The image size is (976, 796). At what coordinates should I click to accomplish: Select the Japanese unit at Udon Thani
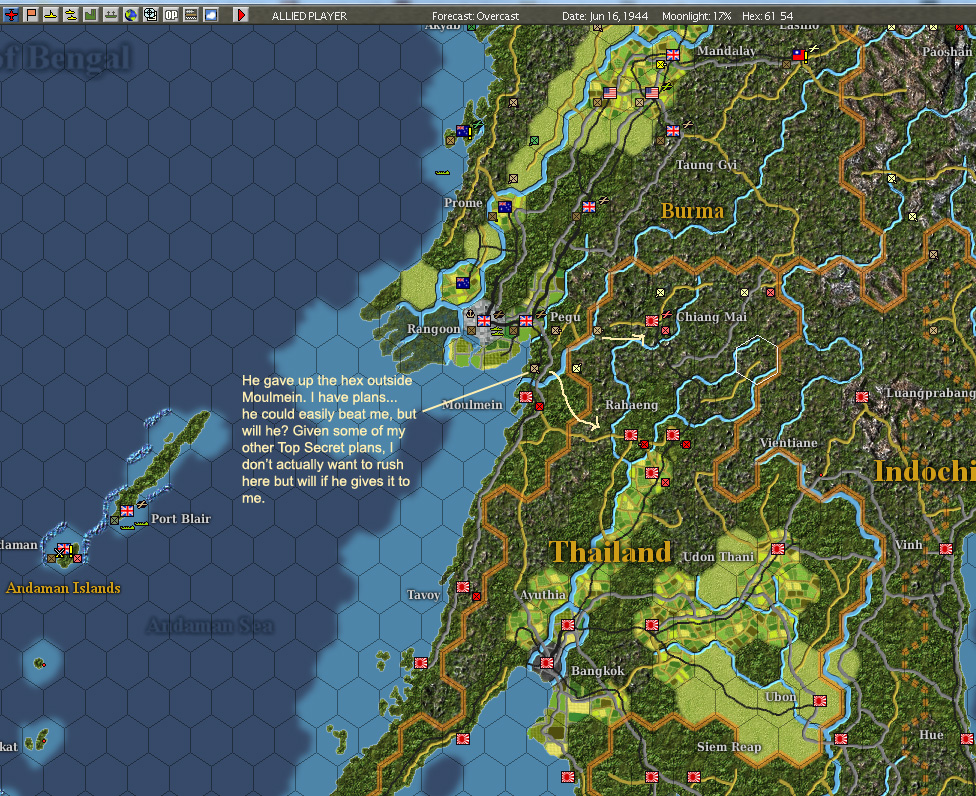[x=777, y=548]
